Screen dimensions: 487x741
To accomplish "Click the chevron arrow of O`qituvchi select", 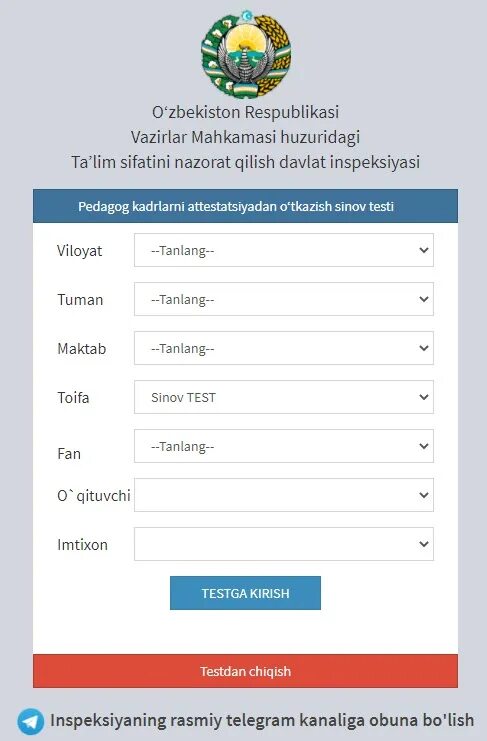I will tap(424, 495).
